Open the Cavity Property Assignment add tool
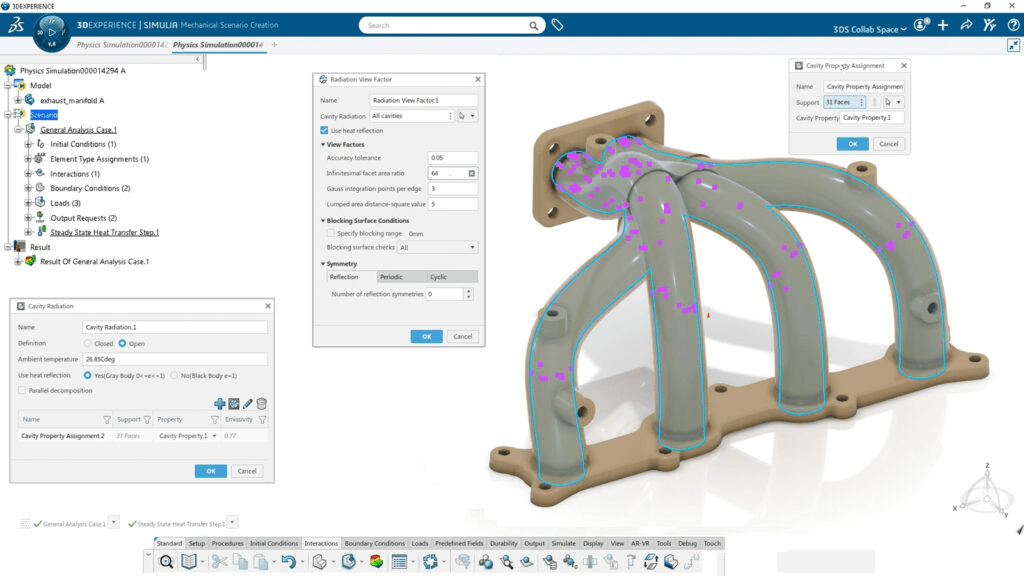Screen dimensions: 1024x576 [221, 405]
